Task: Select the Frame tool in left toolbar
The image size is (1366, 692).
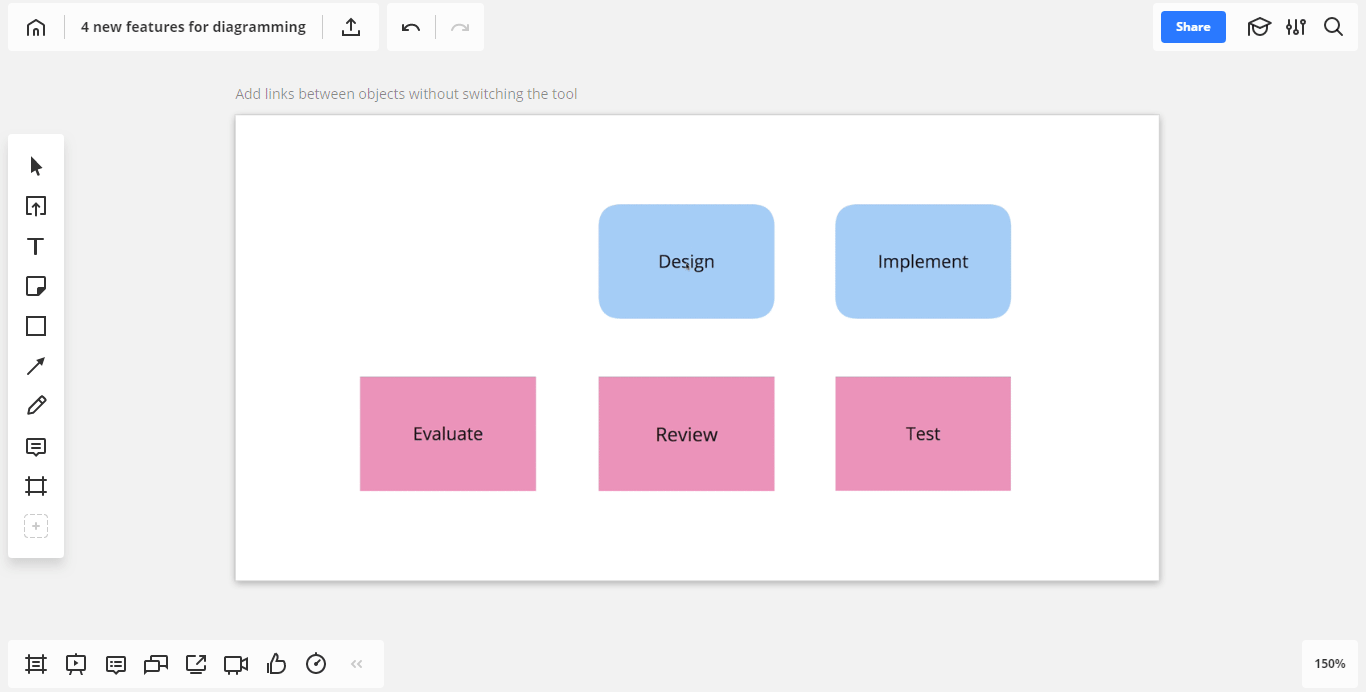Action: point(36,486)
